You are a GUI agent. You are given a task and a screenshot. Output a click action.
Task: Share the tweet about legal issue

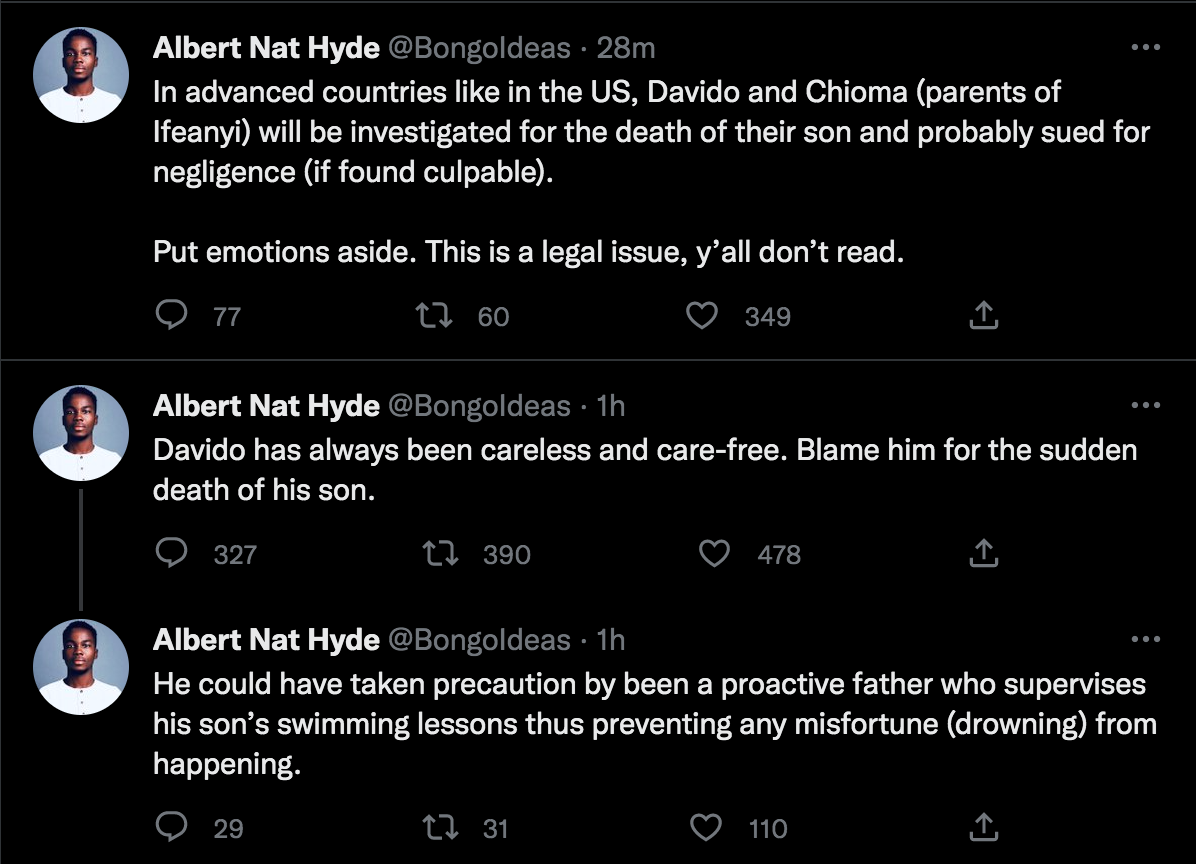tap(984, 316)
